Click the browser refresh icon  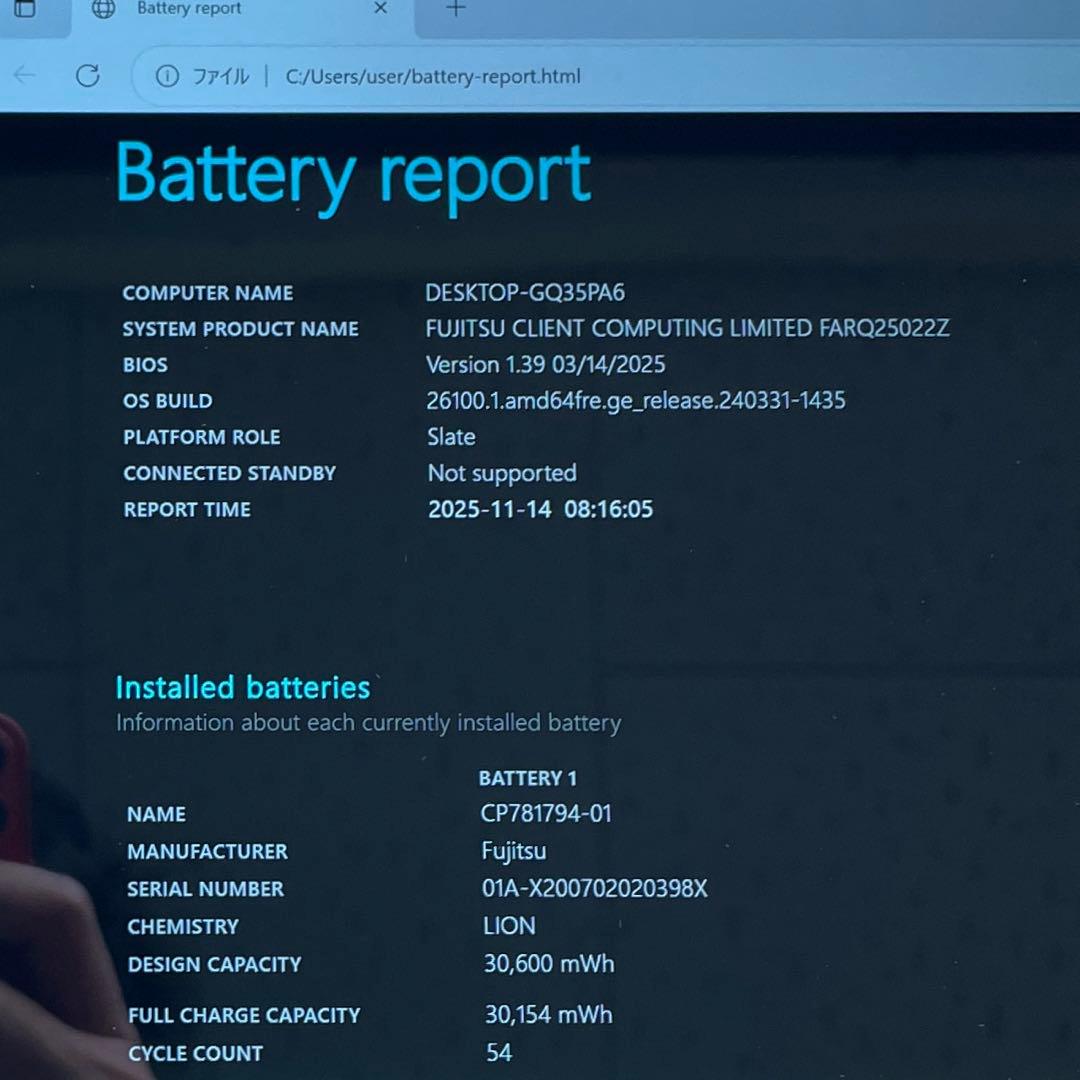click(x=87, y=76)
